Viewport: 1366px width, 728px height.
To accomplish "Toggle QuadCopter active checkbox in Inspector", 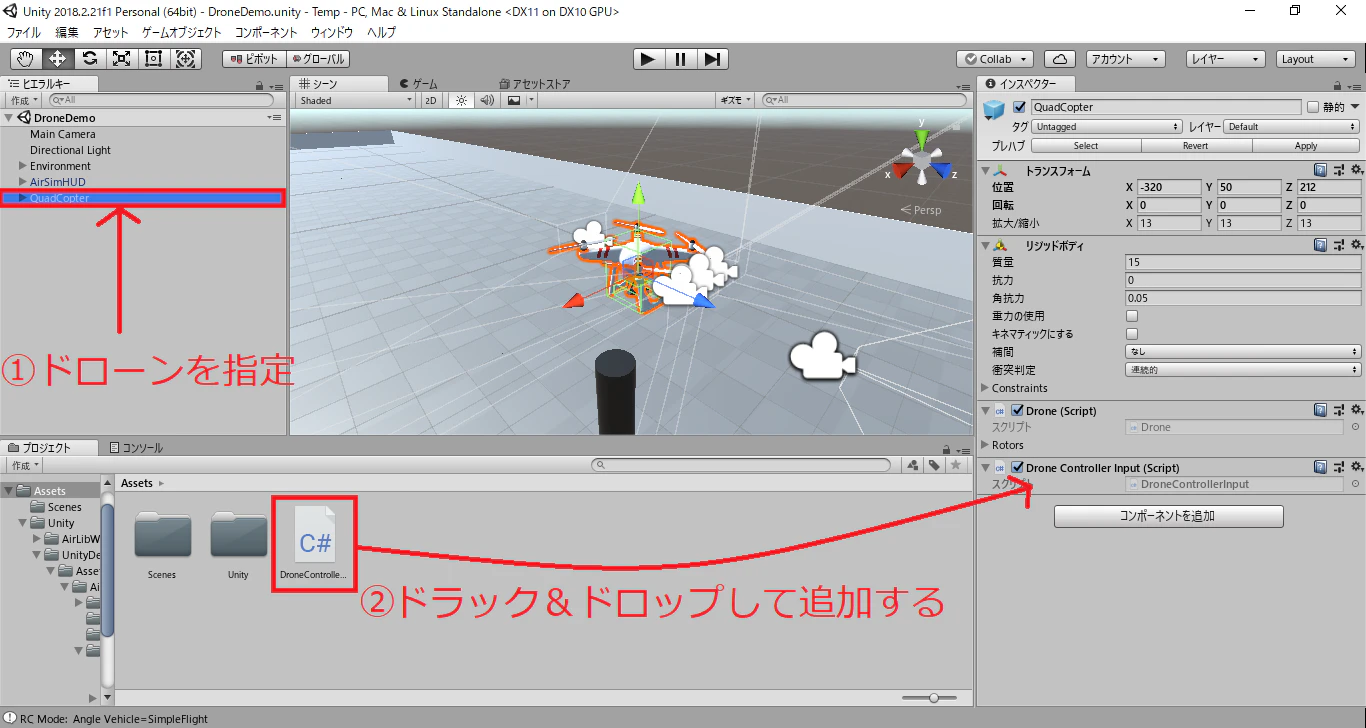I will coord(1019,107).
